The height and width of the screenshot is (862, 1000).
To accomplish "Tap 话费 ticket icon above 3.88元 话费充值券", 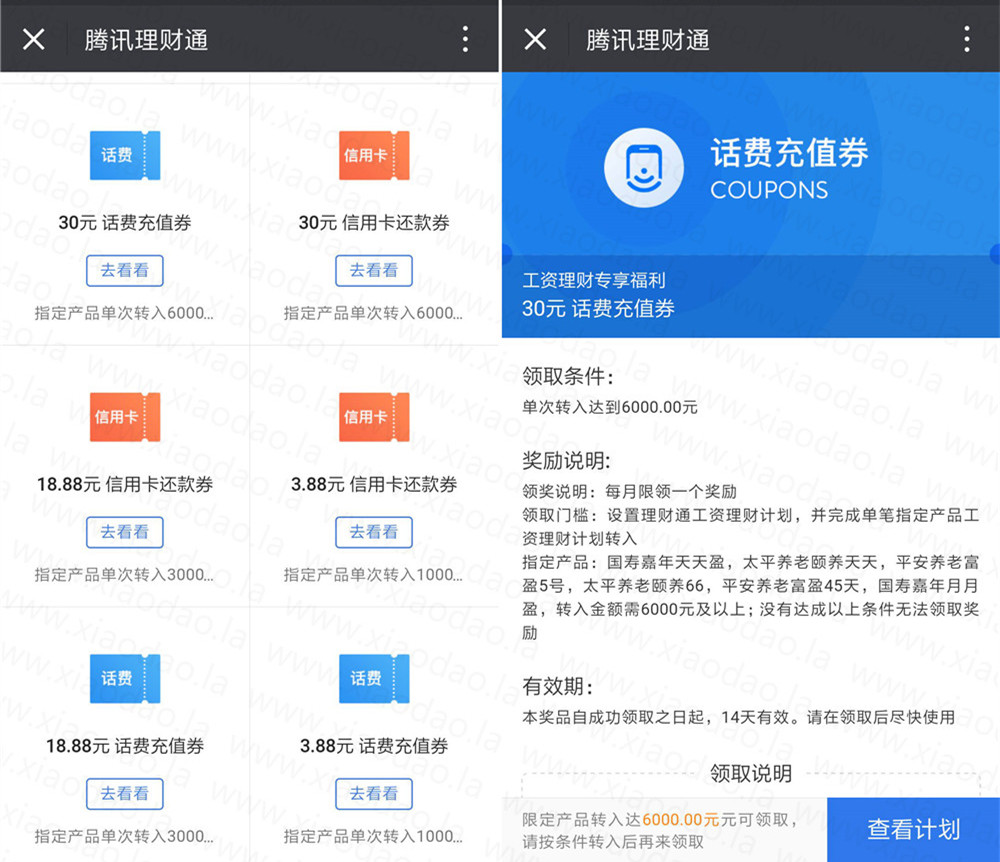I will [x=374, y=678].
